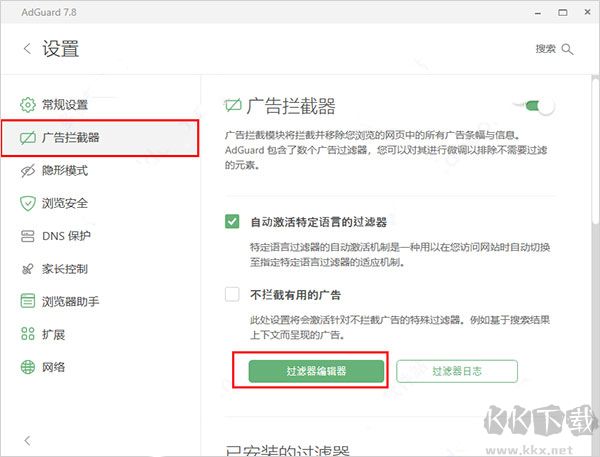Minimize the AdGuard window
The width and height of the screenshot is (600, 457).
[538, 13]
